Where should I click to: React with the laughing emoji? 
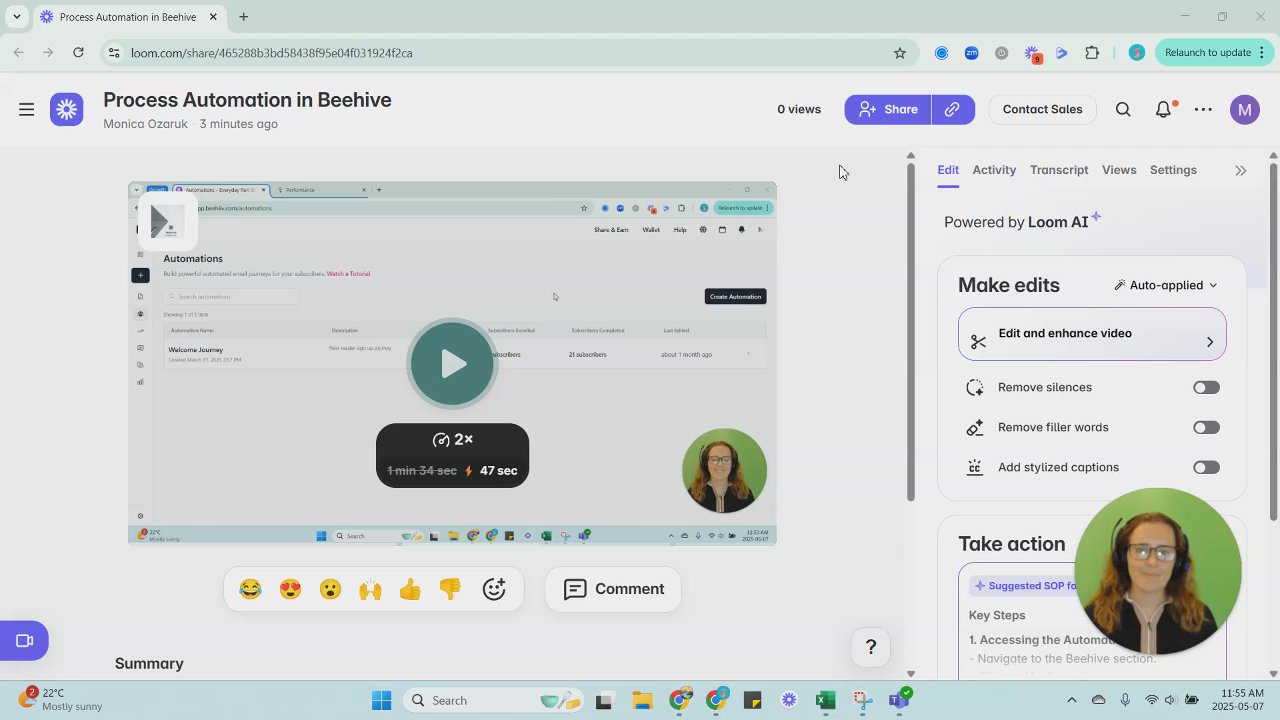(x=250, y=589)
